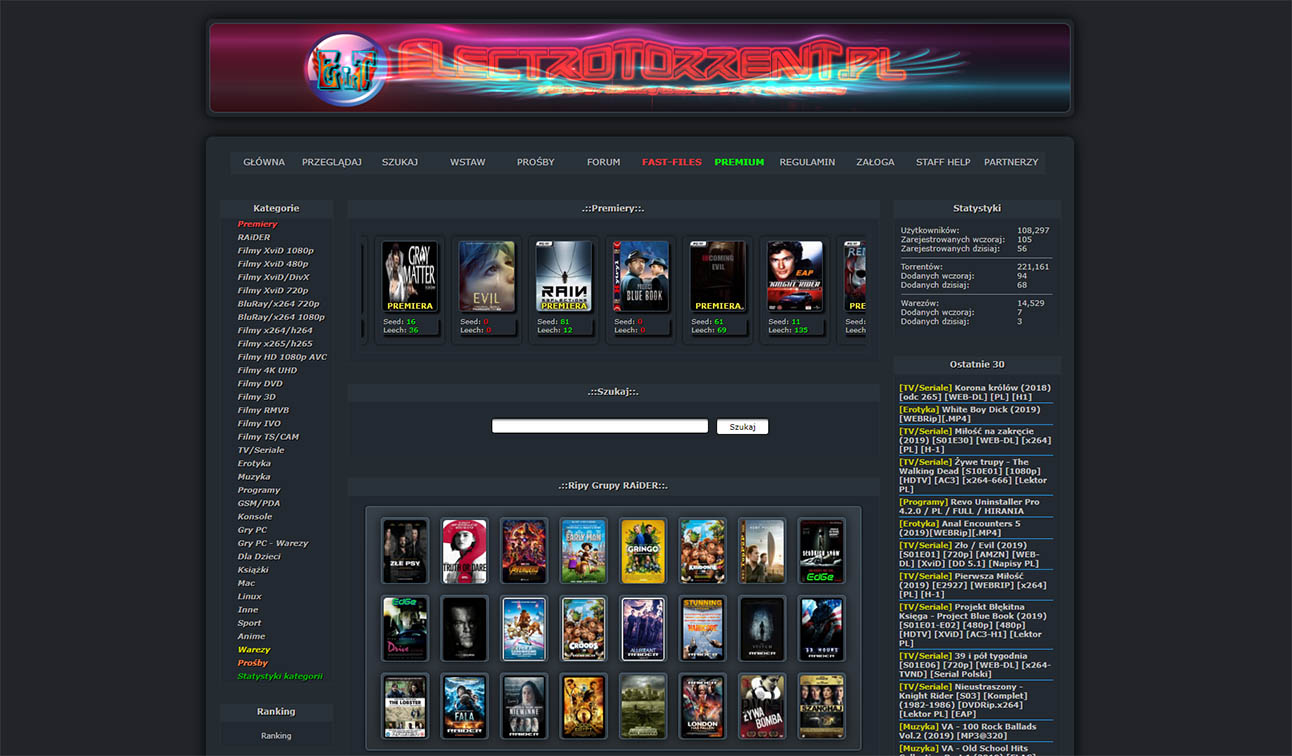This screenshot has width=1292, height=756.
Task: Open the Gray Matter premiere poster
Action: click(x=410, y=276)
